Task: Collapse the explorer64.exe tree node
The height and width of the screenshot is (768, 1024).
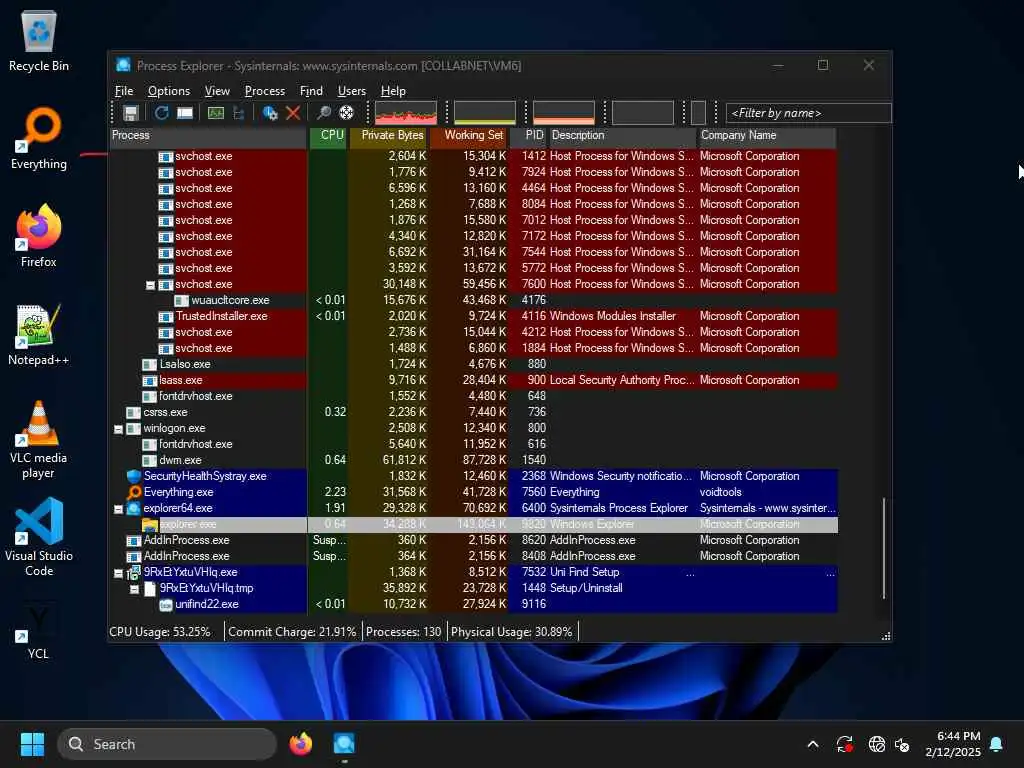Action: pos(118,509)
